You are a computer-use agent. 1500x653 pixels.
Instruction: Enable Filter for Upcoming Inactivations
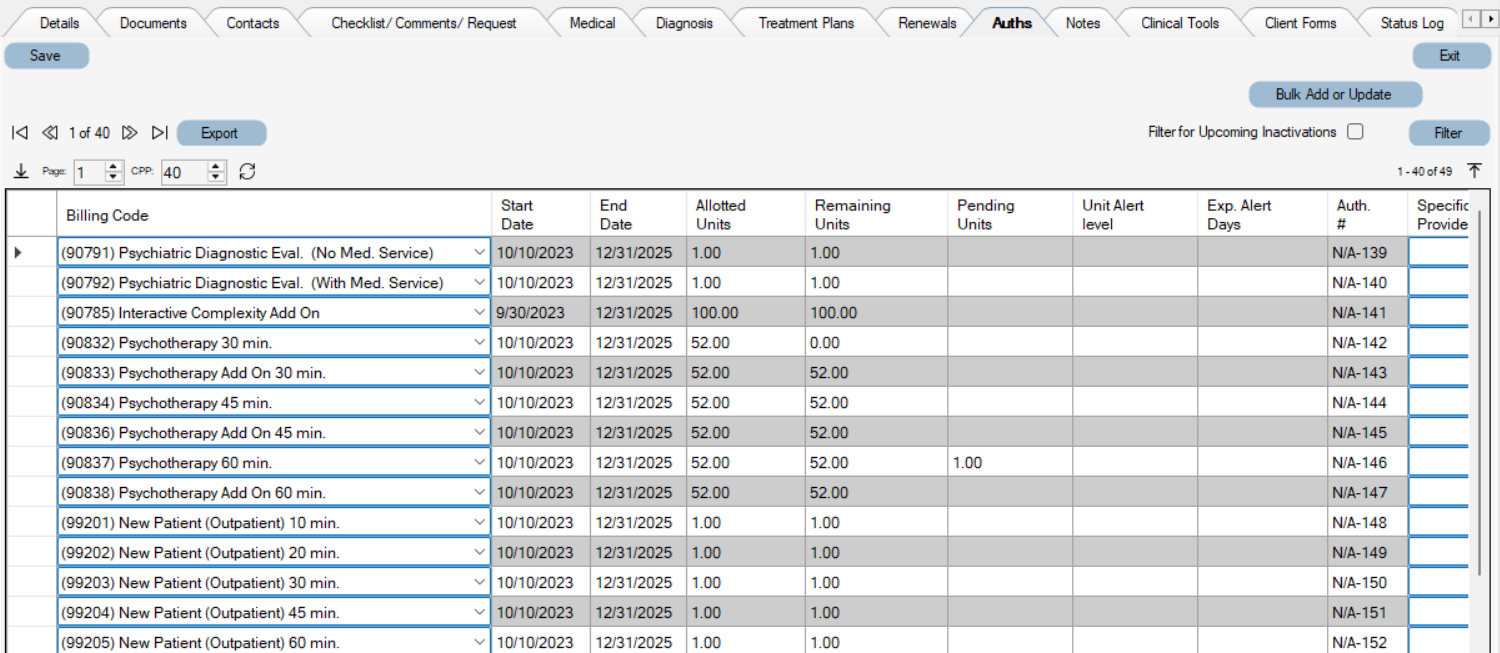tap(1355, 131)
